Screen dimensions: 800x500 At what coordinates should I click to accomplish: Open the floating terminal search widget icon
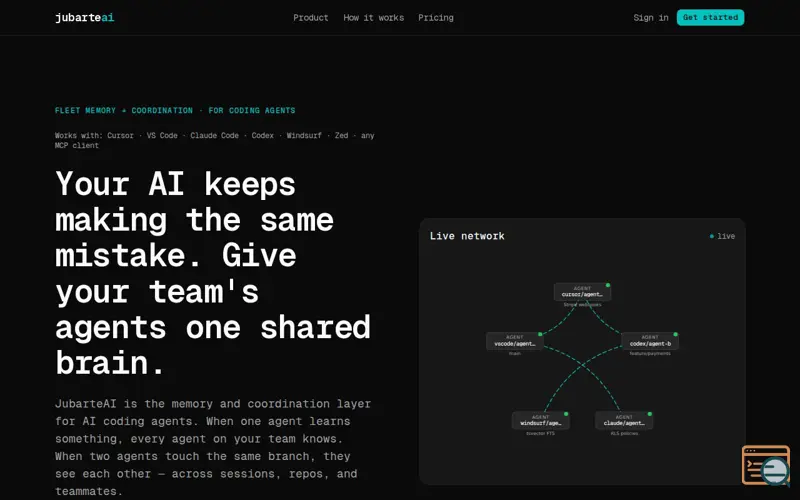click(x=766, y=465)
